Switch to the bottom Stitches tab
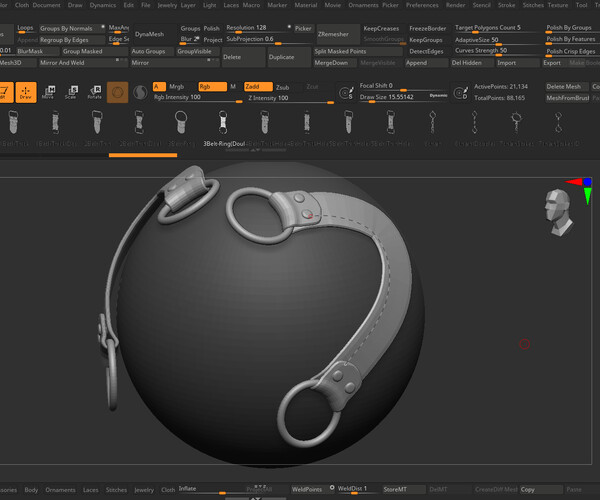Viewport: 600px width, 500px height. click(116, 490)
